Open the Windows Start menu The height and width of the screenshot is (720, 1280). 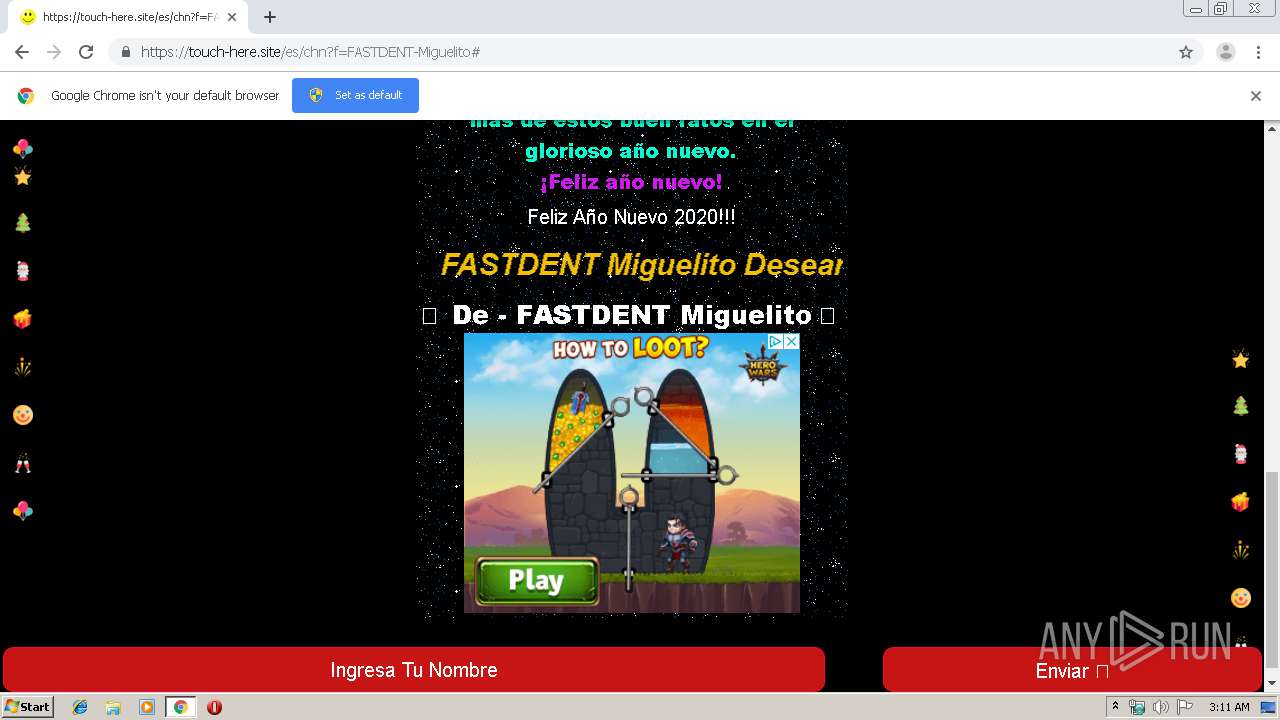pos(27,706)
